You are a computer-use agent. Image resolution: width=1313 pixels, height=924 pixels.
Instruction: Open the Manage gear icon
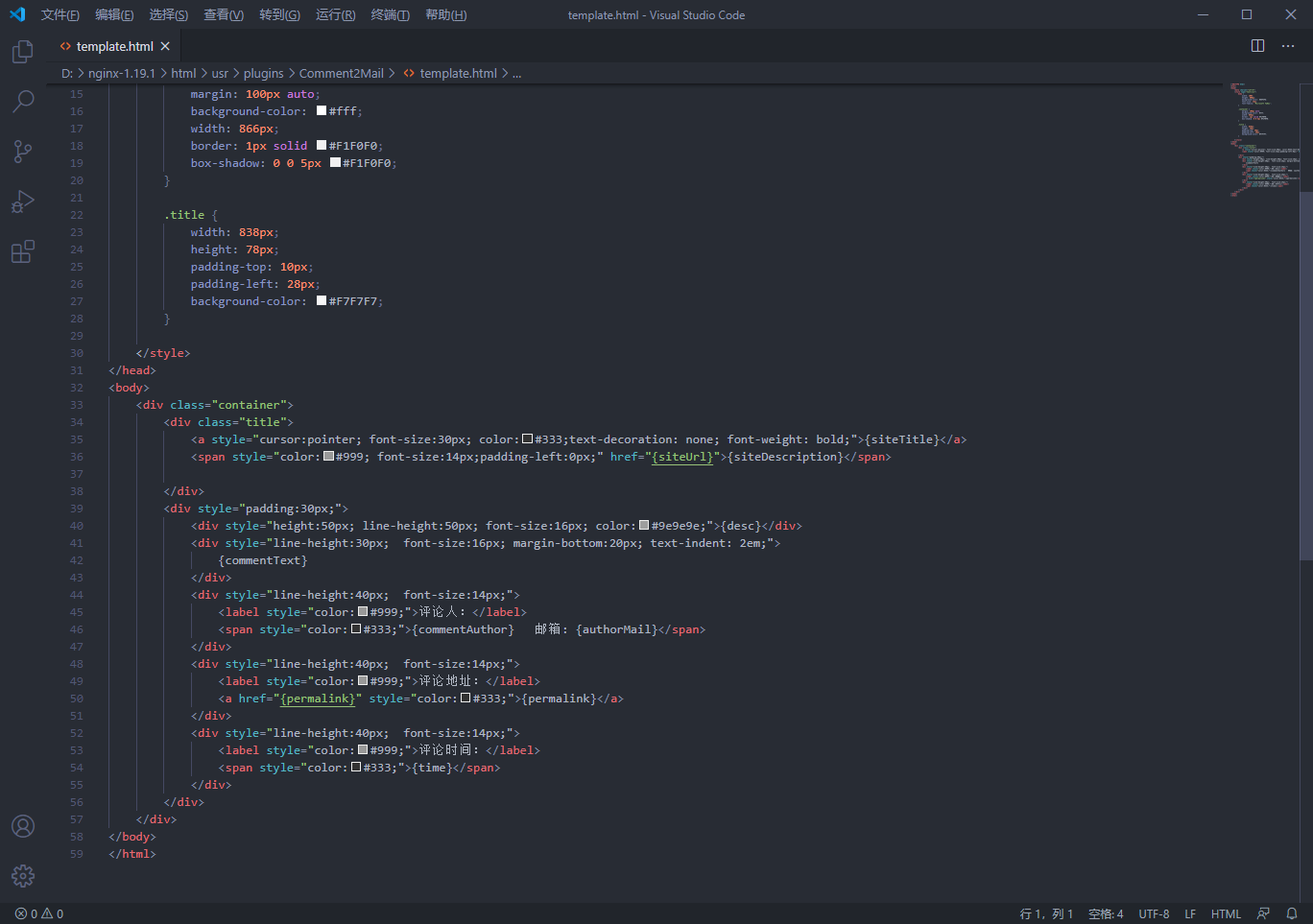(23, 876)
